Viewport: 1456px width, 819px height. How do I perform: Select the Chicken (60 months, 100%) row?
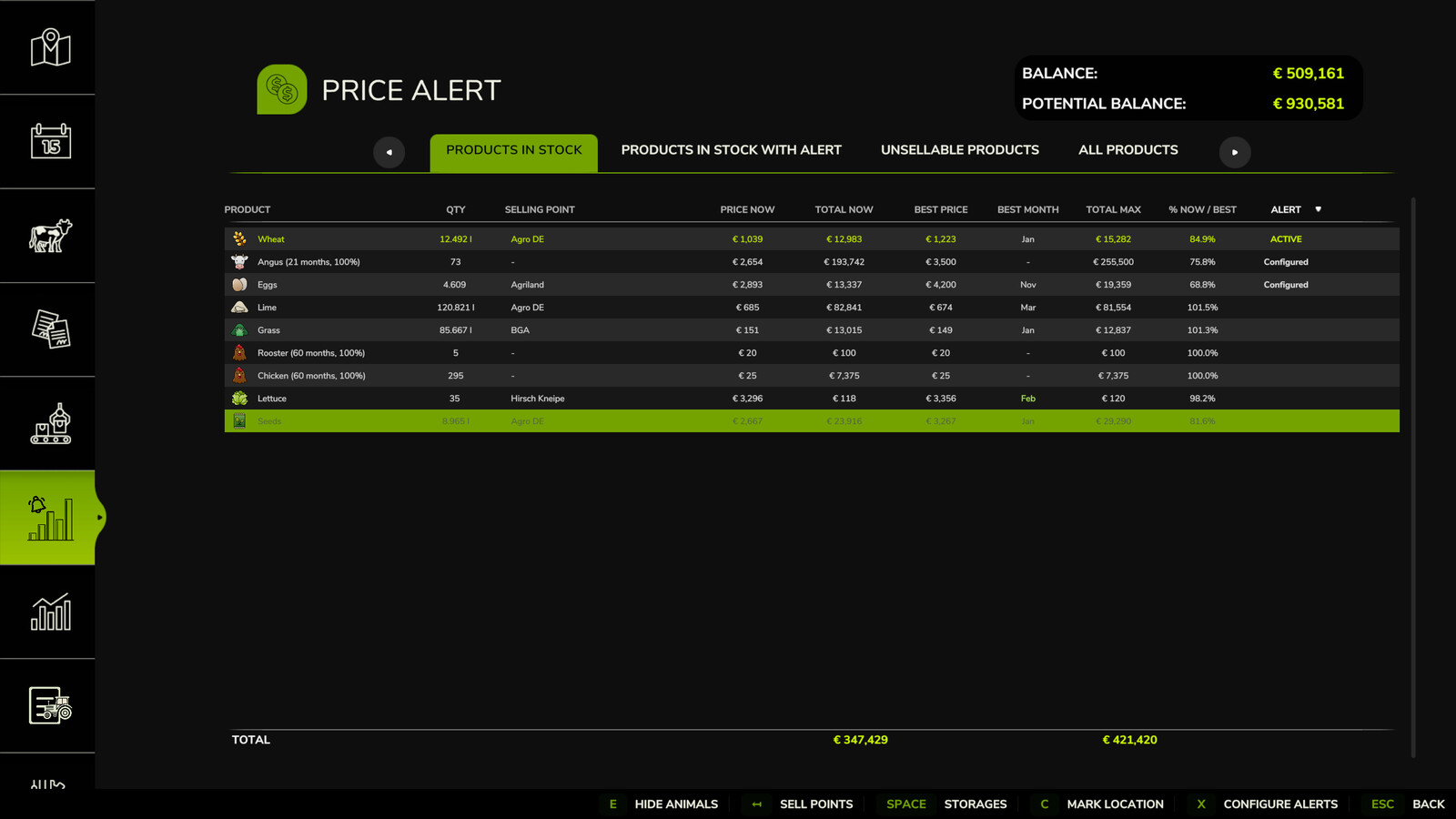pyautogui.click(x=812, y=376)
